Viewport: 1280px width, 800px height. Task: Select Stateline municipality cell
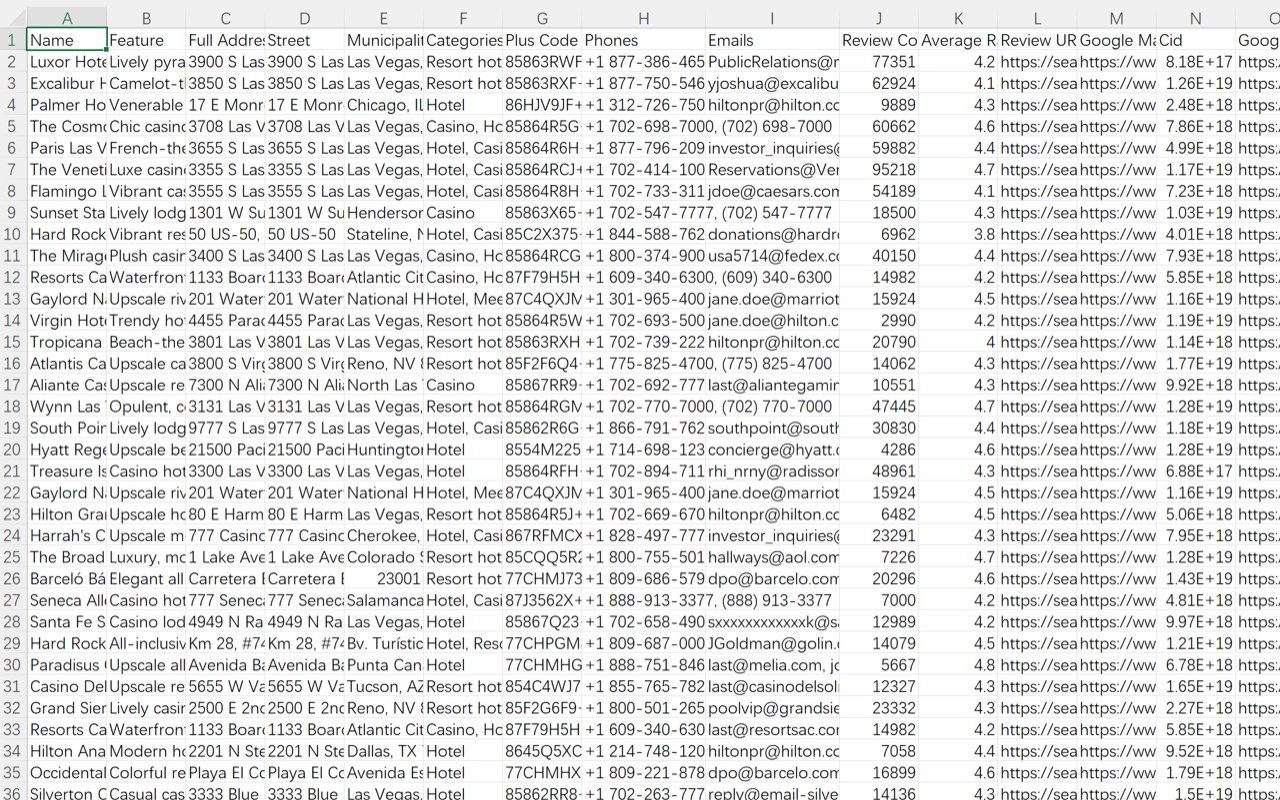pyautogui.click(x=384, y=234)
